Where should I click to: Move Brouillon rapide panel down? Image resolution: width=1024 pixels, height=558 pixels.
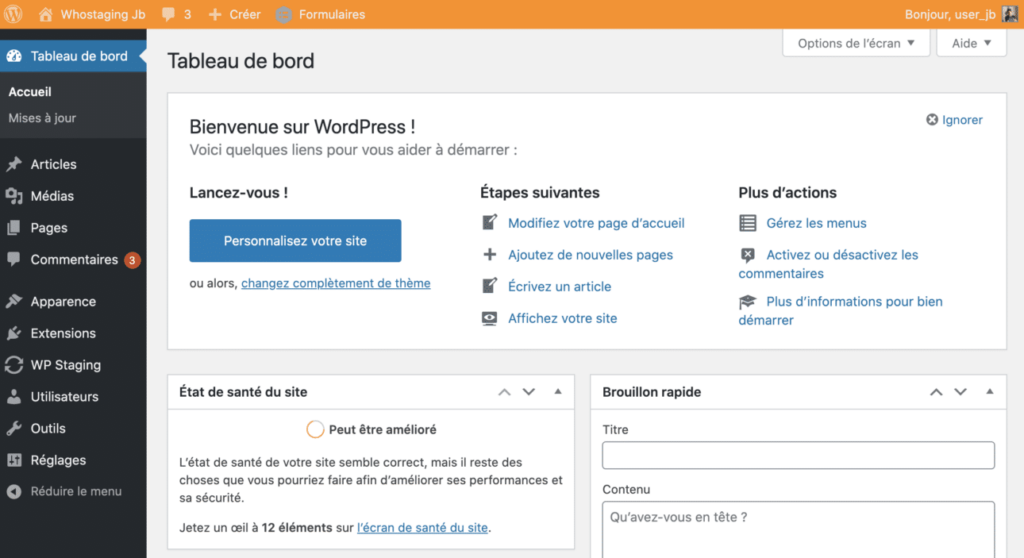pos(961,392)
